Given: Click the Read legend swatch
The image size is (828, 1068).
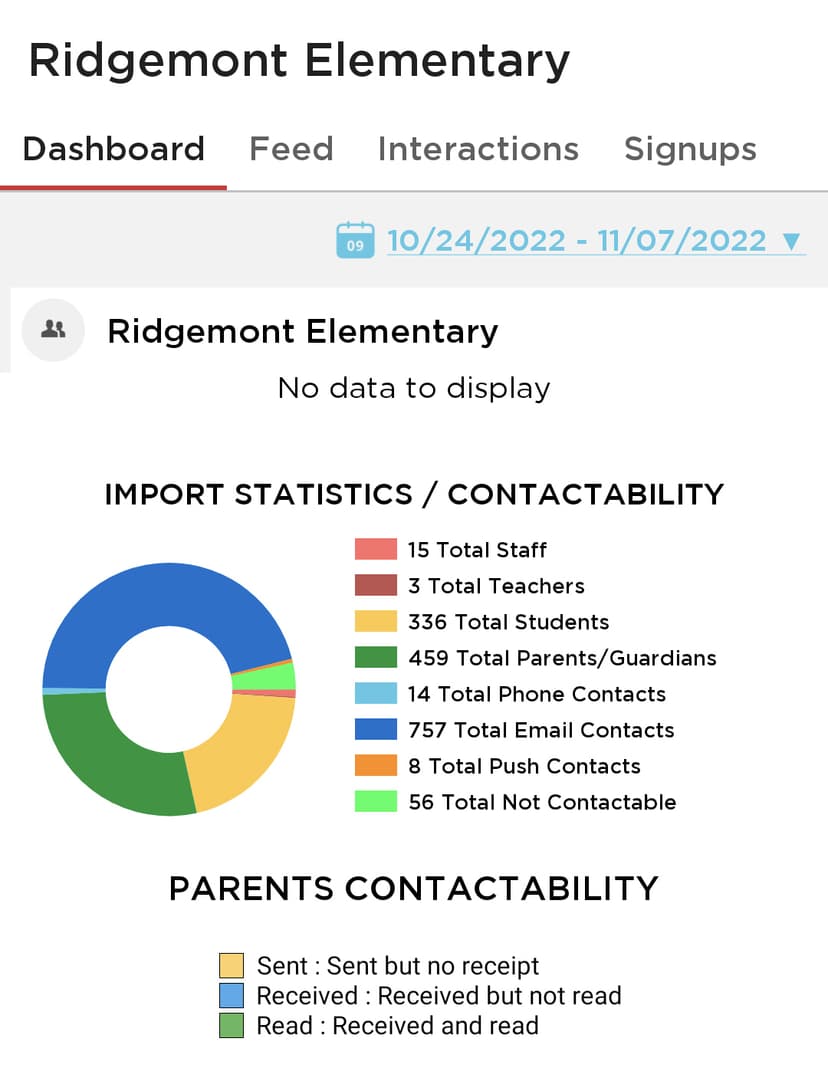Looking at the screenshot, I should (232, 1026).
